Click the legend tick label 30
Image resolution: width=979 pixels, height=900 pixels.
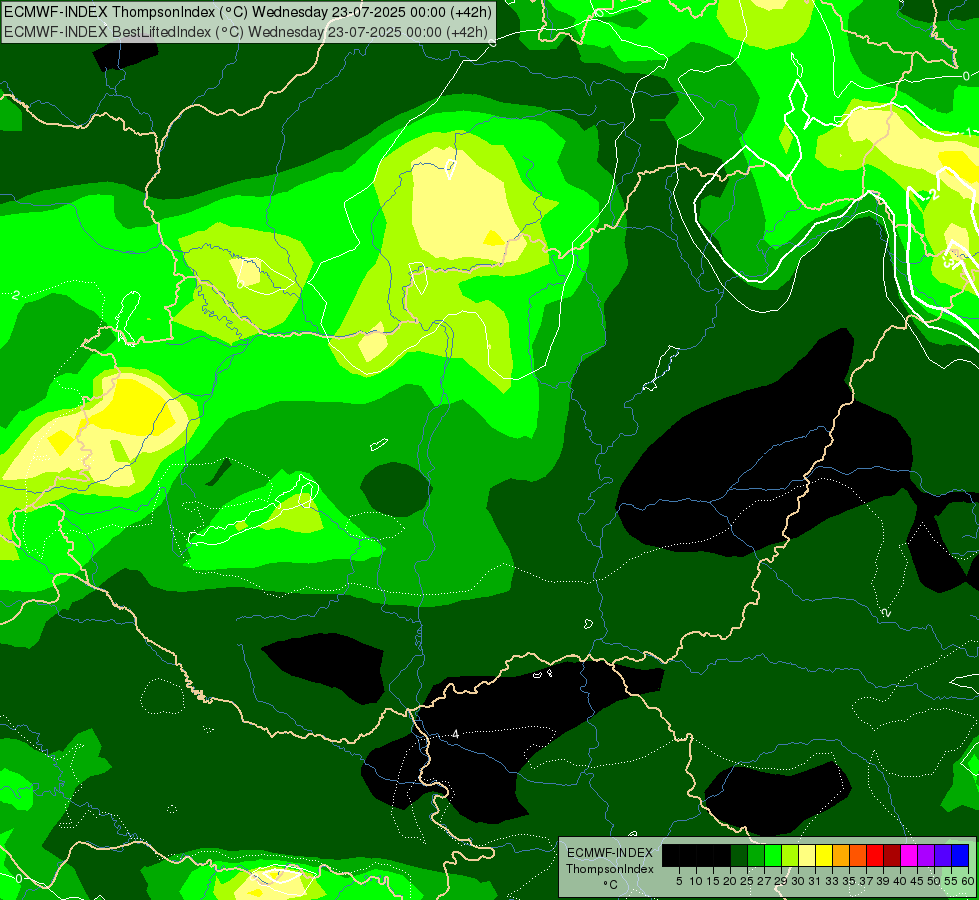pos(799,881)
